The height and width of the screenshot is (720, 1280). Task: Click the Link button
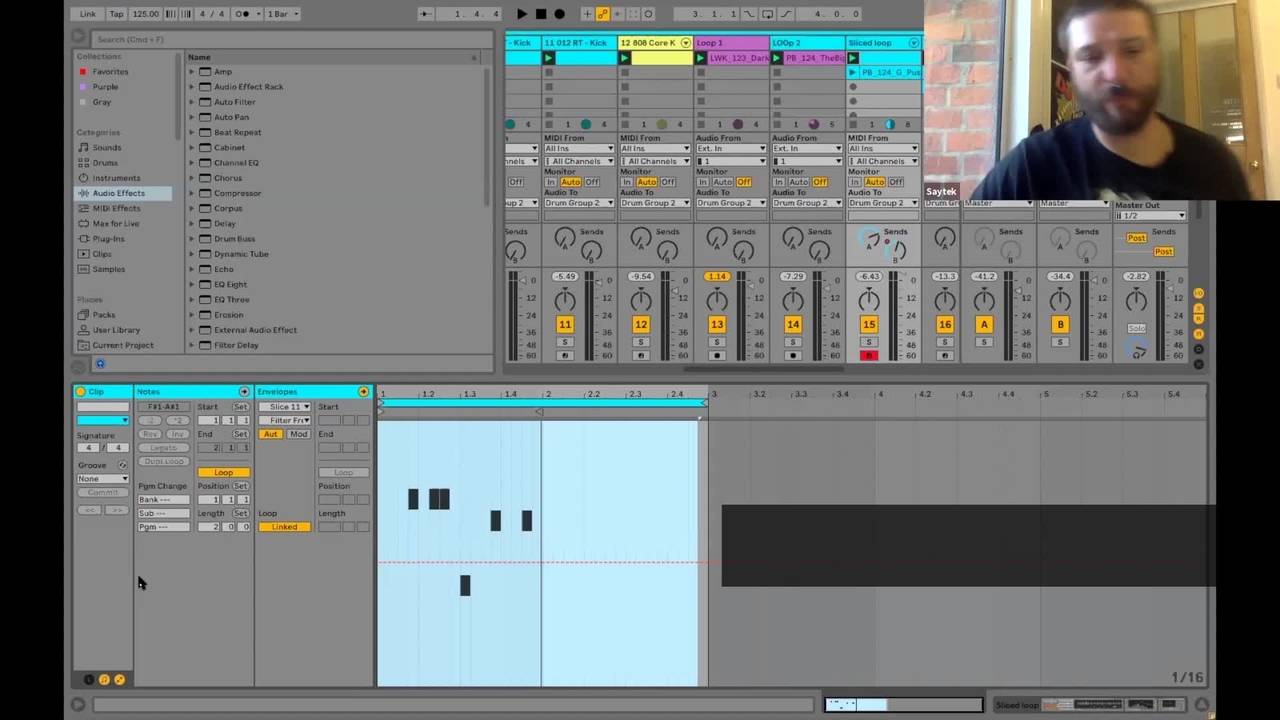pyautogui.click(x=88, y=14)
